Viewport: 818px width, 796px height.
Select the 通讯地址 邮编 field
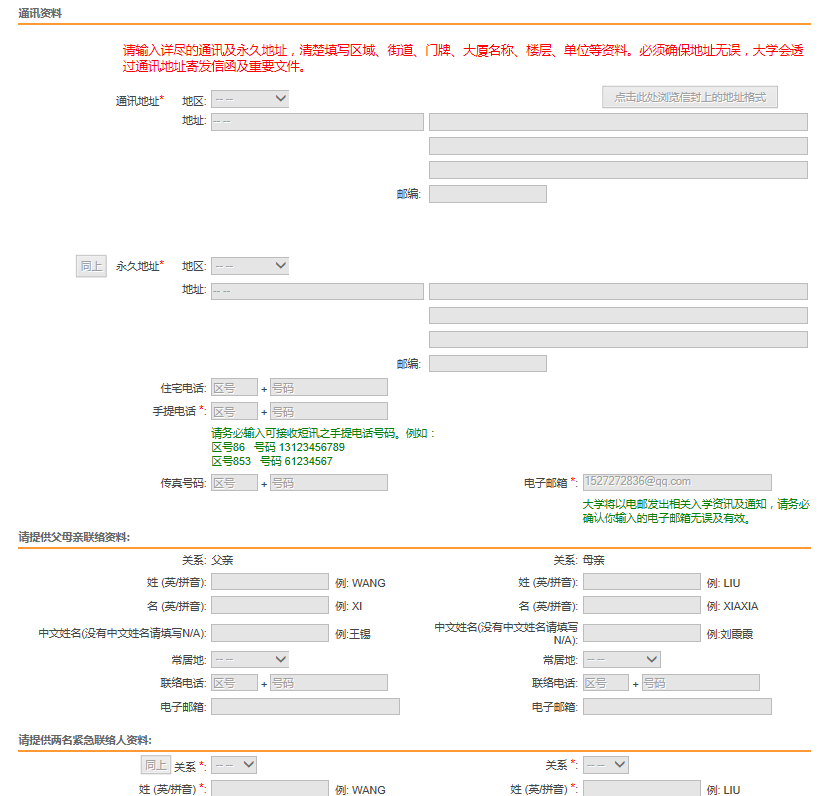click(487, 194)
